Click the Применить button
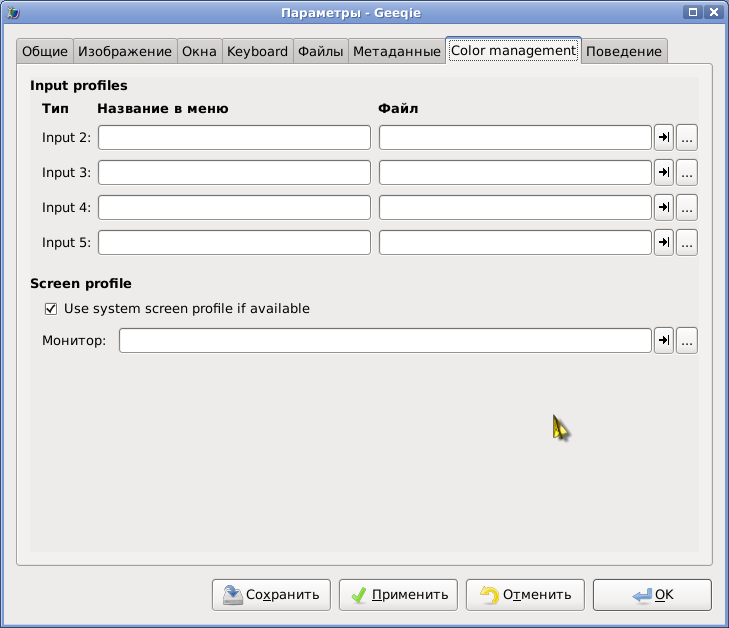Viewport: 729px width, 628px height. pos(398,595)
